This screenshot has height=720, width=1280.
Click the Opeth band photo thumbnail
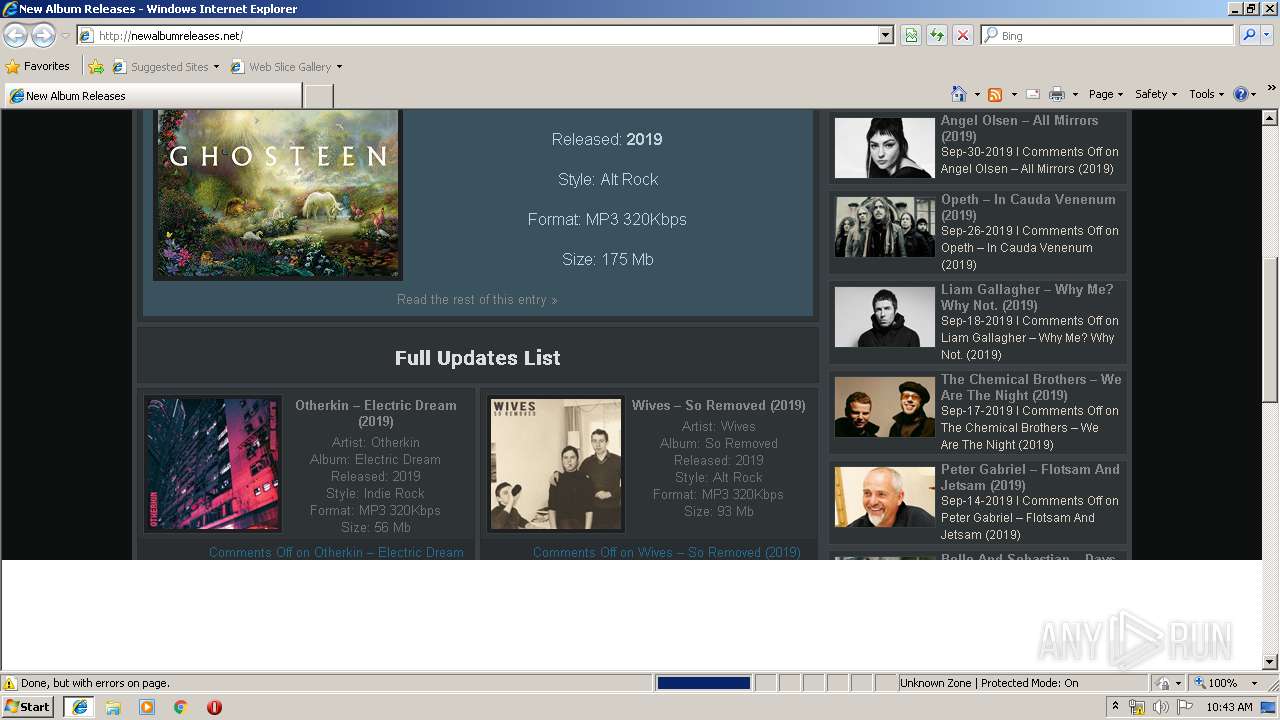(885, 227)
